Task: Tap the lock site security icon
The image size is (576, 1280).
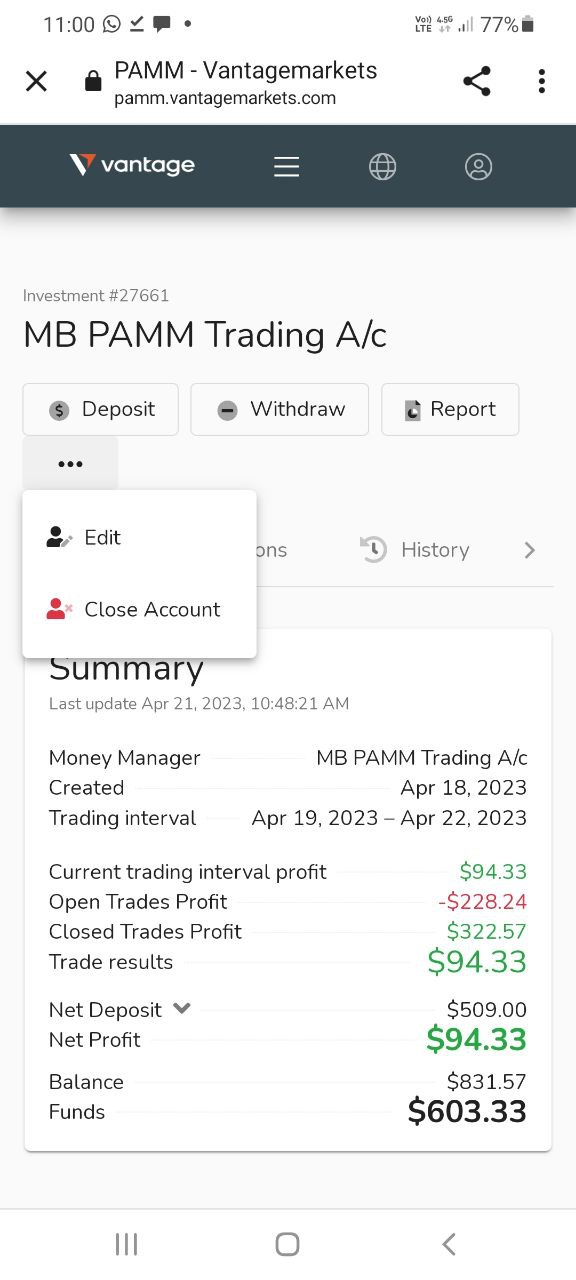Action: pos(93,82)
